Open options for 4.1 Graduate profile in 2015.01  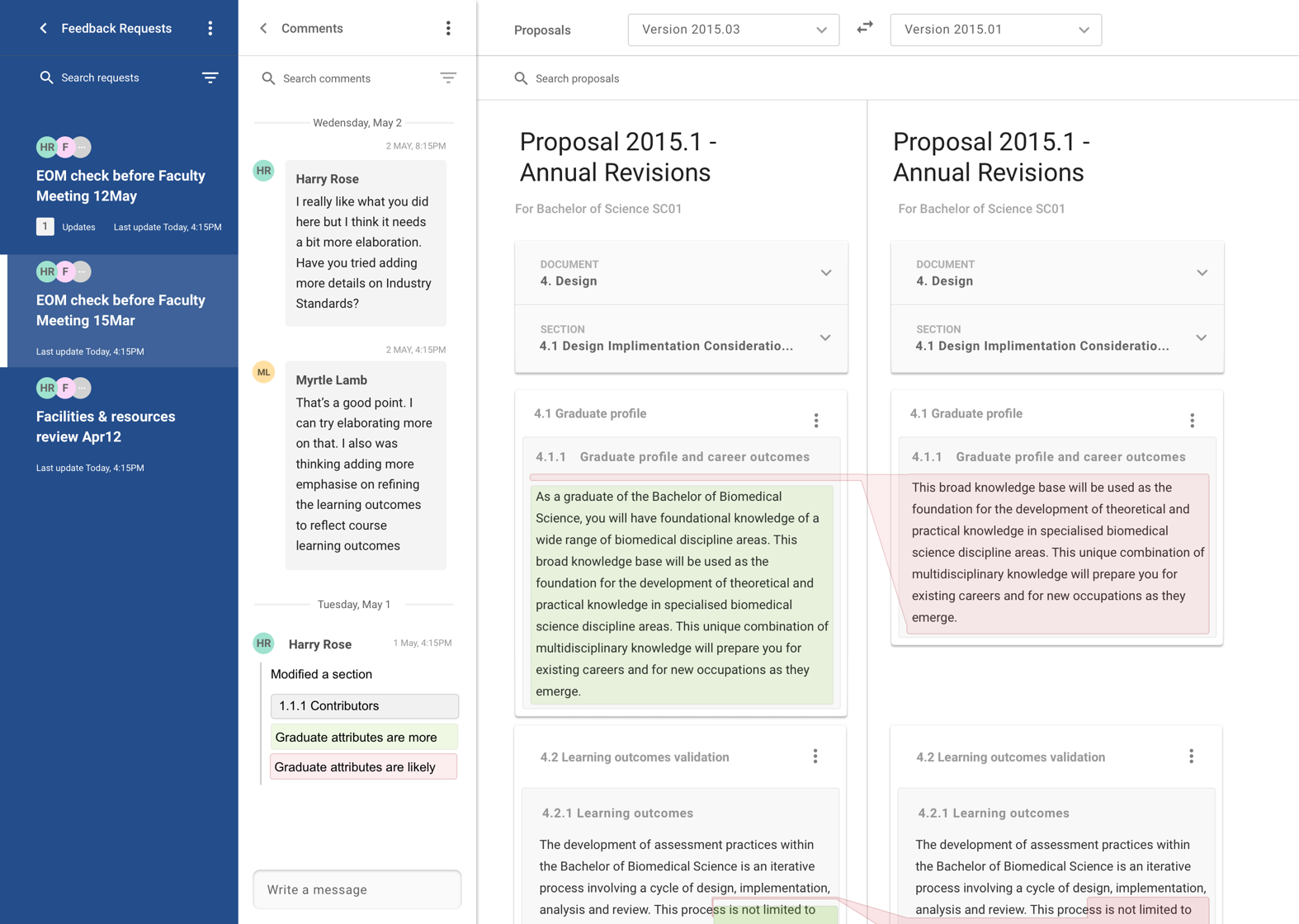tap(1193, 421)
